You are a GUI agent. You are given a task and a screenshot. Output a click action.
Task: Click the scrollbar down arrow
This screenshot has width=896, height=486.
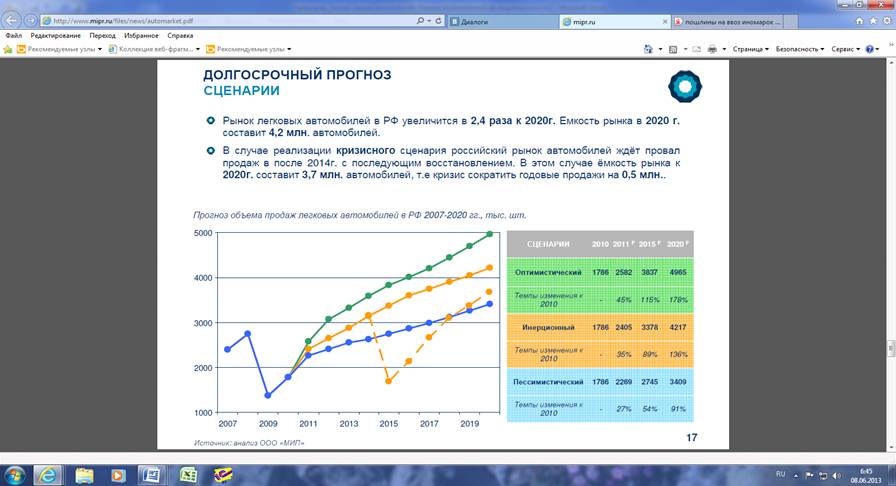pyautogui.click(x=891, y=447)
